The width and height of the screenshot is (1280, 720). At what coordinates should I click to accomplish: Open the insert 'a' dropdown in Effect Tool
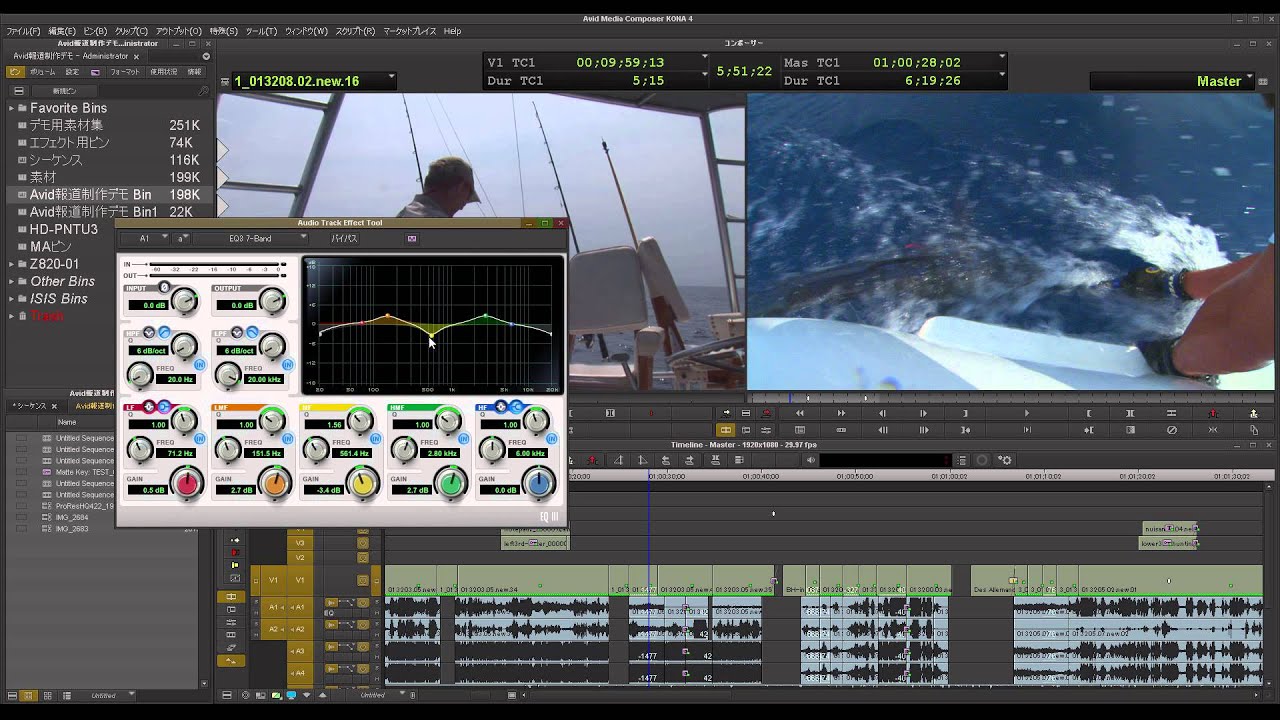[x=182, y=239]
